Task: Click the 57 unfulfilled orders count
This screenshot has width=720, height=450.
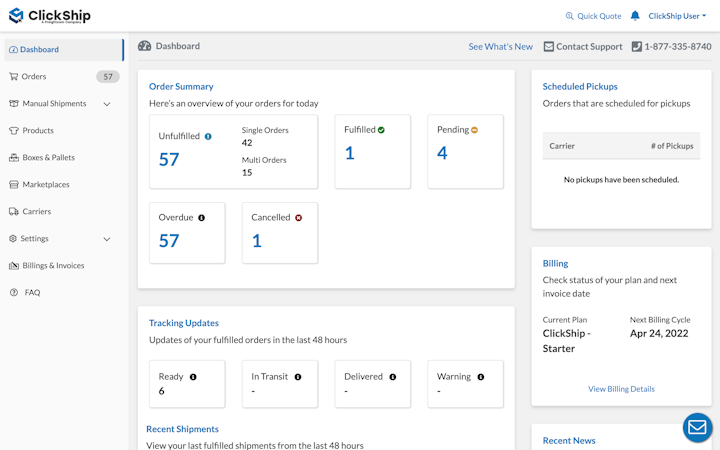Action: point(169,159)
